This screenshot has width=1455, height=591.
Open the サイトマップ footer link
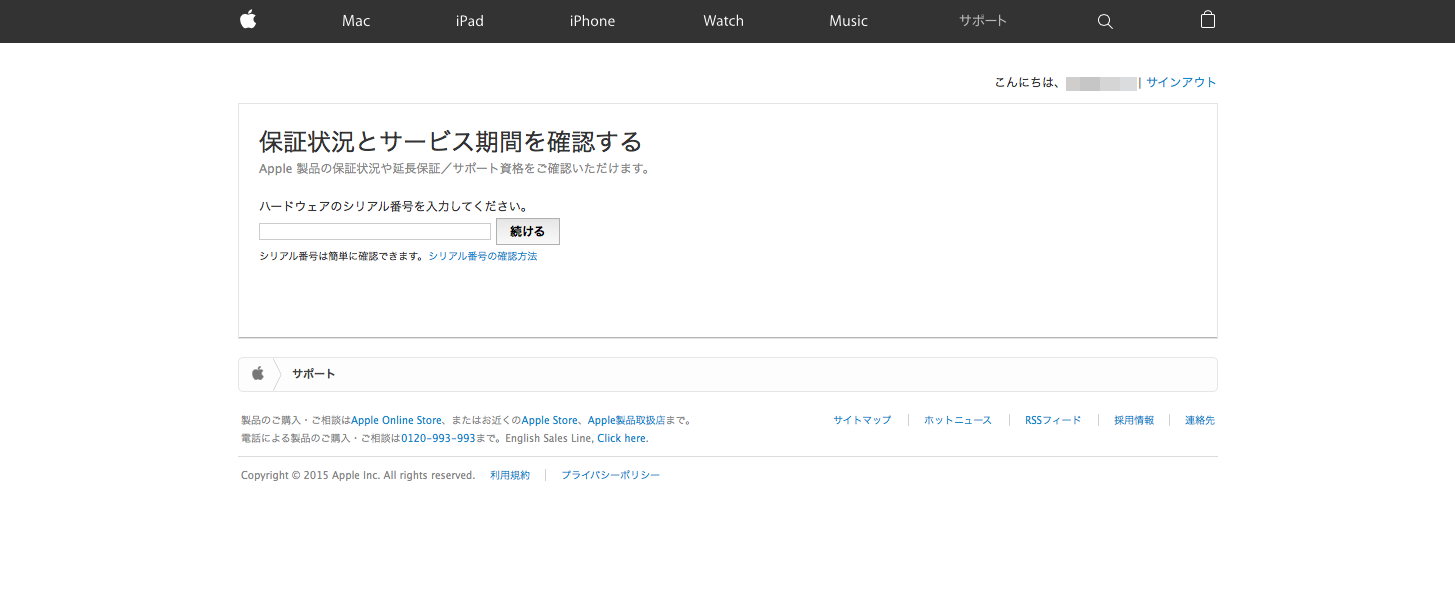(x=862, y=421)
